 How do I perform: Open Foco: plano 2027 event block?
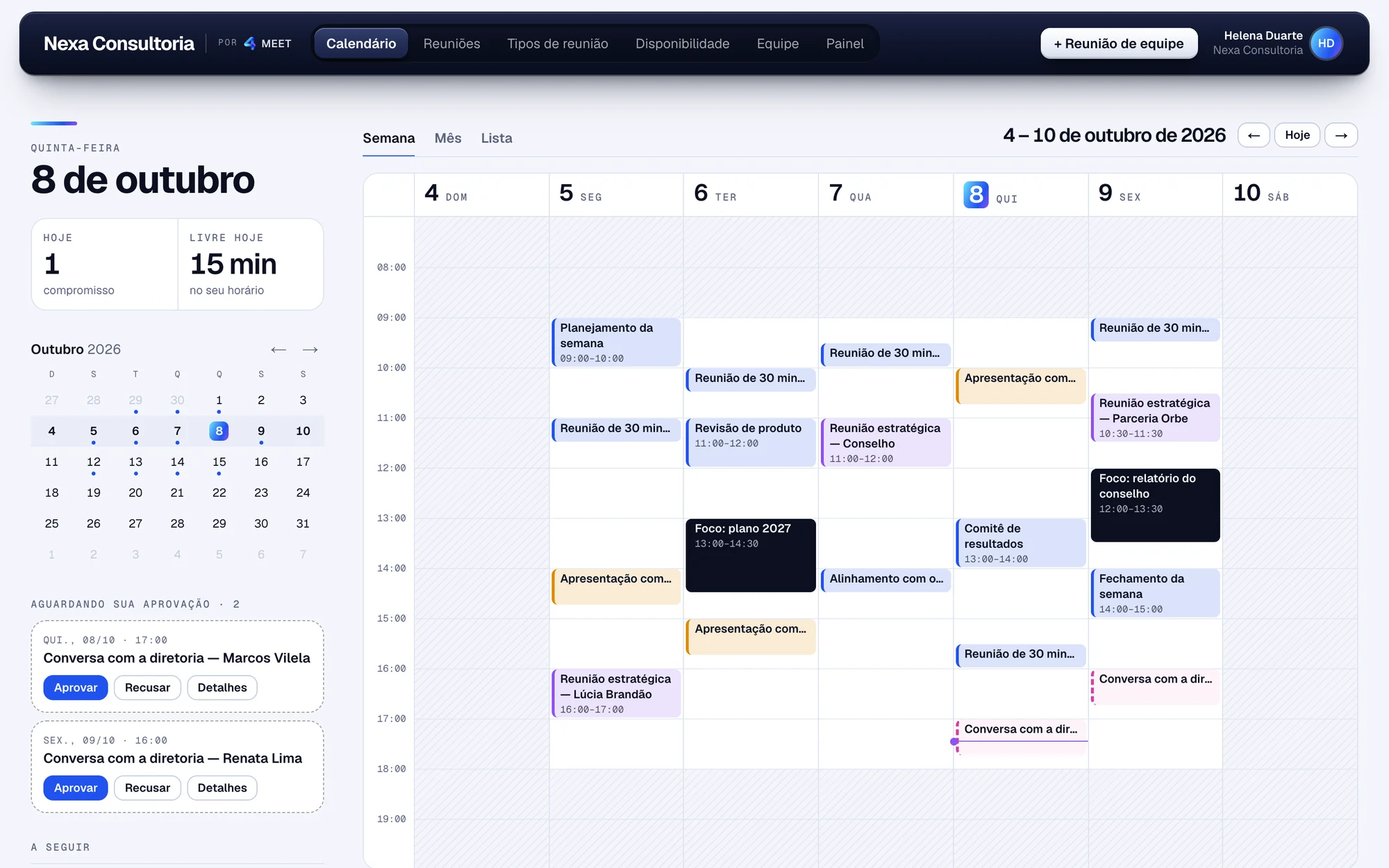(751, 556)
